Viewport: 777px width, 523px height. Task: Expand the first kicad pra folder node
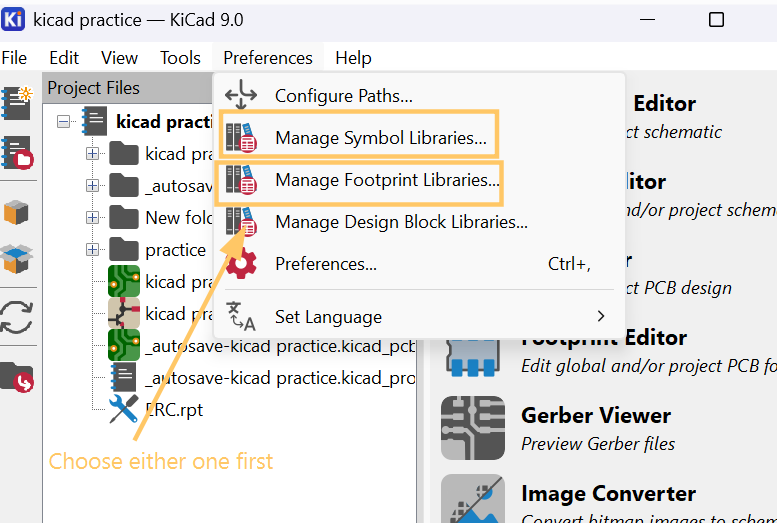[92, 154]
